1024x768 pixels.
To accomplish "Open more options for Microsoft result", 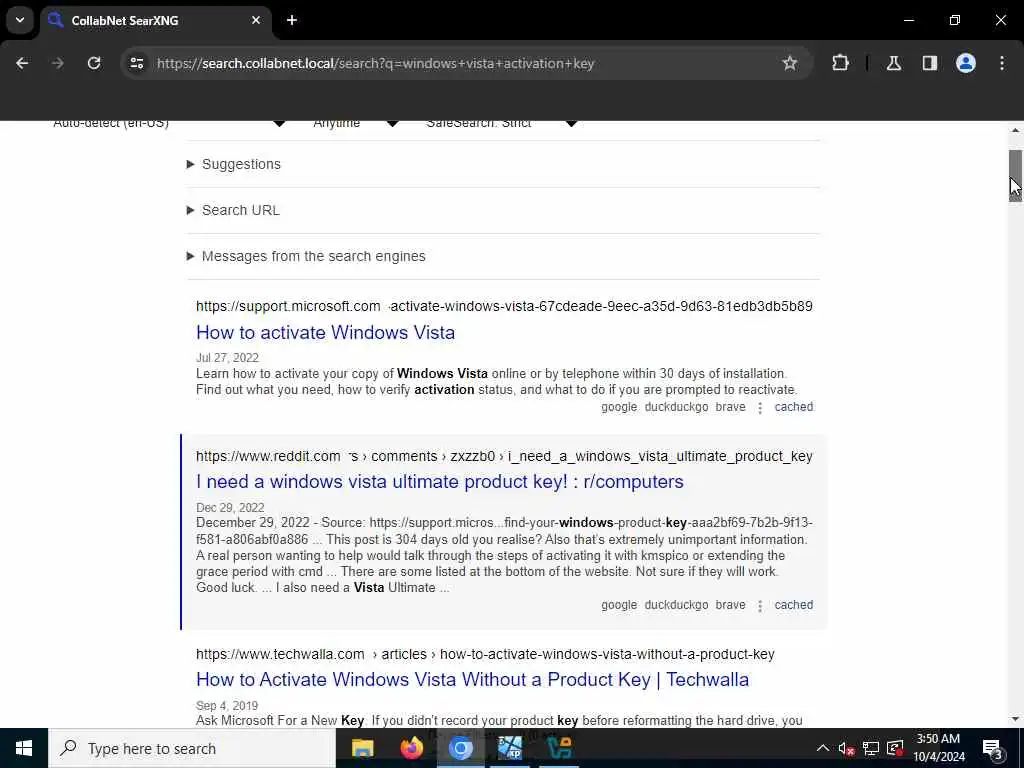I will pos(760,408).
